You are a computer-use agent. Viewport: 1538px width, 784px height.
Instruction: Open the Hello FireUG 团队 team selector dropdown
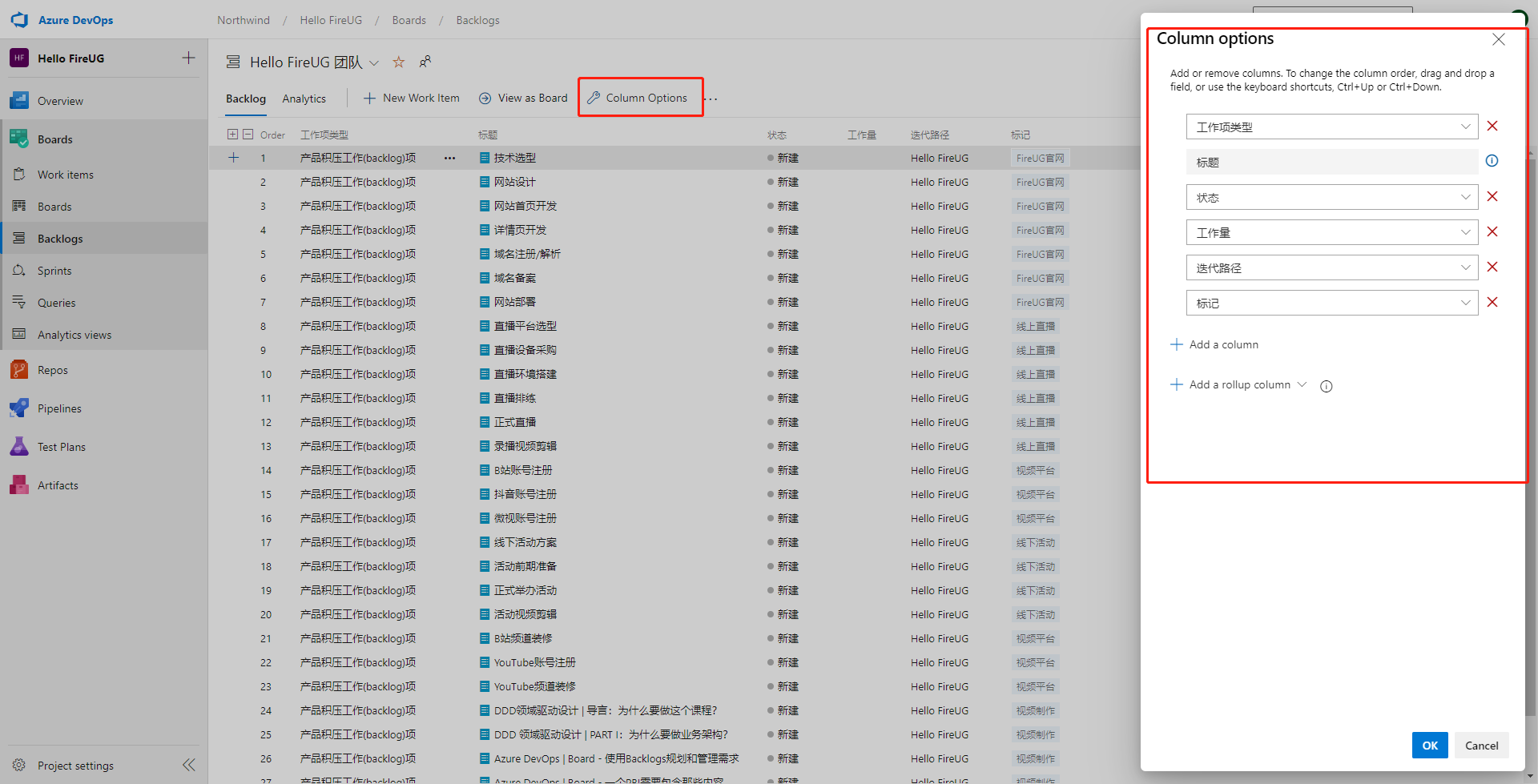click(374, 62)
